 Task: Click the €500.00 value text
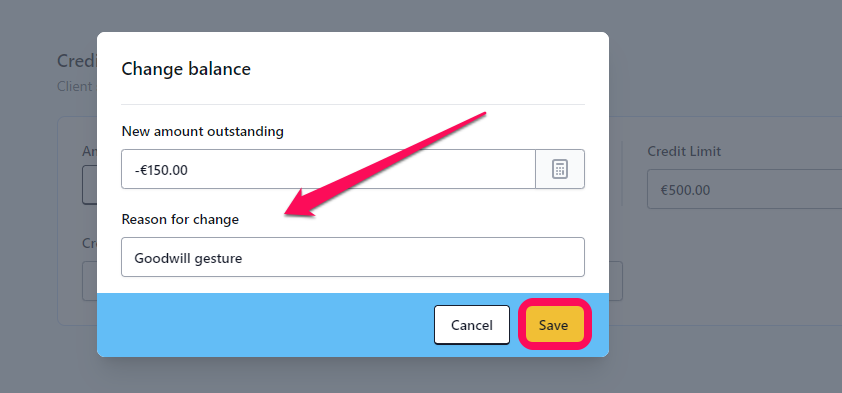(685, 190)
